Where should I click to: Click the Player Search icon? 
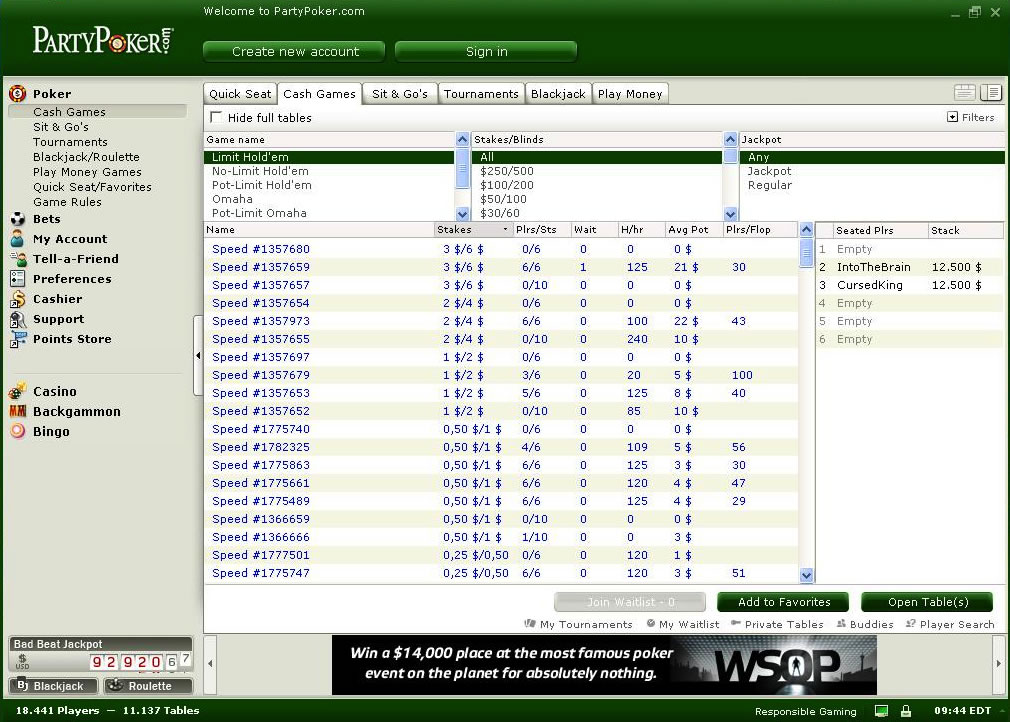click(911, 623)
